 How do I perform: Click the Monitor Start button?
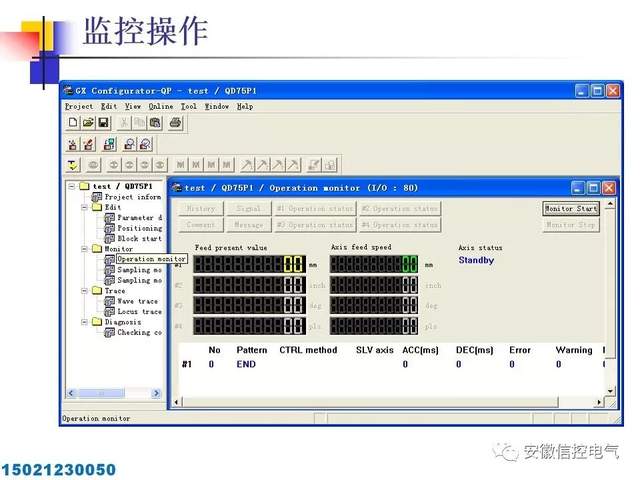pyautogui.click(x=571, y=209)
